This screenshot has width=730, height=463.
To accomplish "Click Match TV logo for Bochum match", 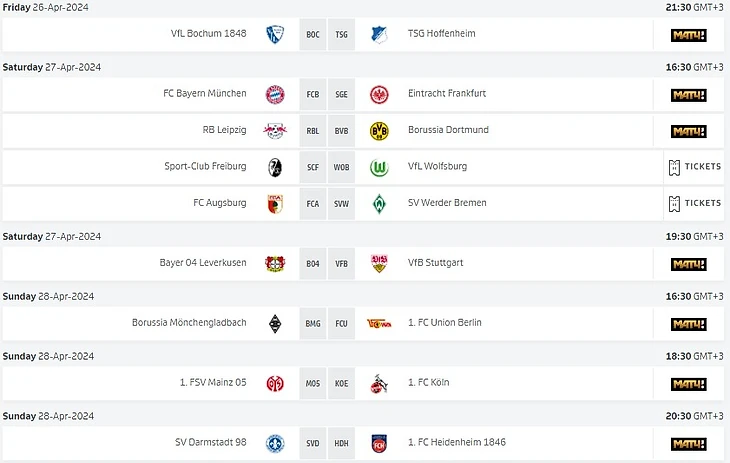I will tap(688, 34).
